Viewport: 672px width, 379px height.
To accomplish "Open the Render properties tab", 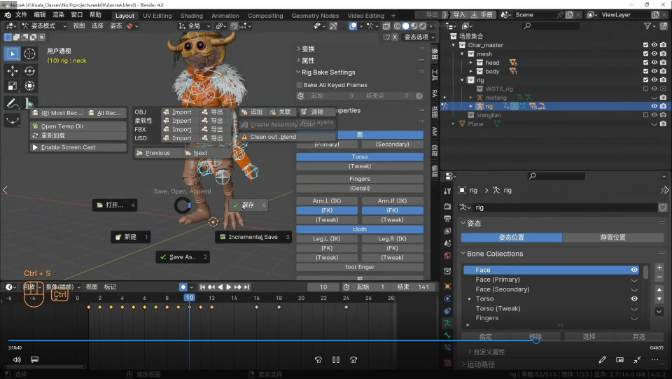I will [x=447, y=206].
